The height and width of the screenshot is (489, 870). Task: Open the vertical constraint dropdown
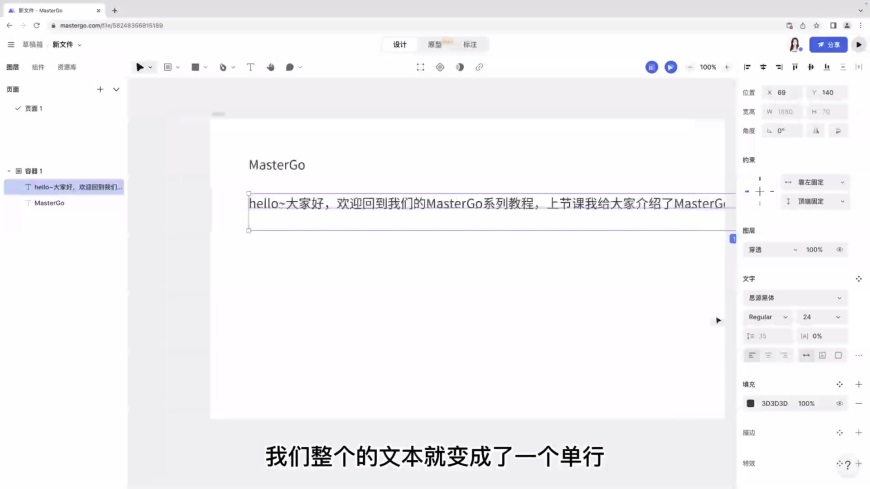[x=815, y=201]
